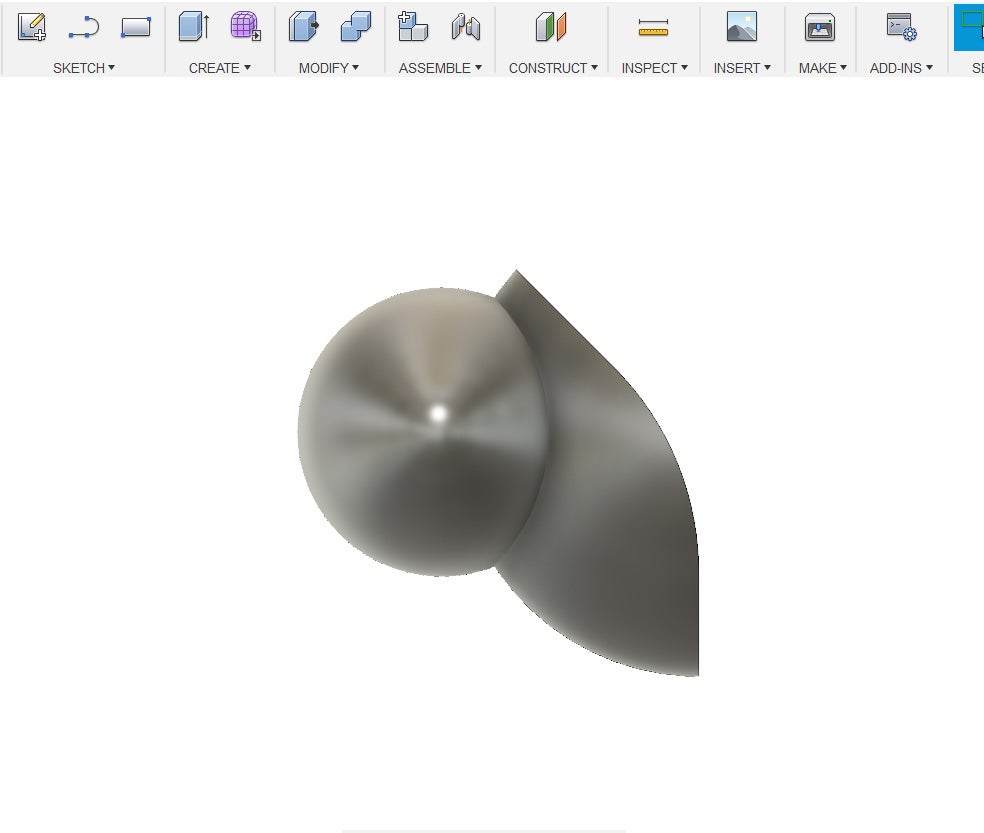Launch the Create Form tool
The image size is (984, 833).
coord(245,28)
